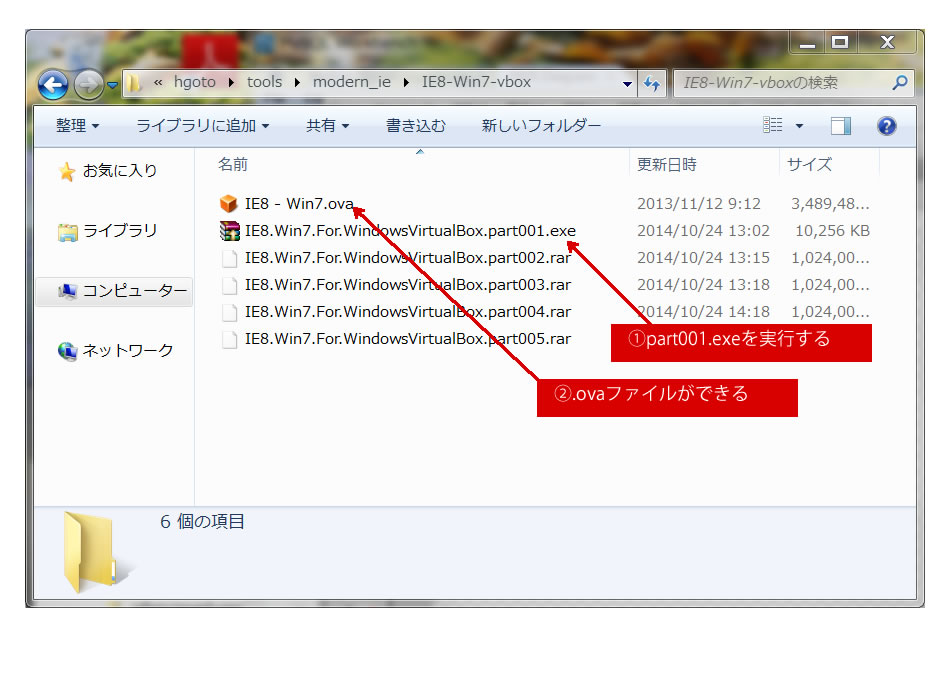Select お気に入り in navigation pane
Image resolution: width=949 pixels, height=697 pixels.
click(120, 171)
